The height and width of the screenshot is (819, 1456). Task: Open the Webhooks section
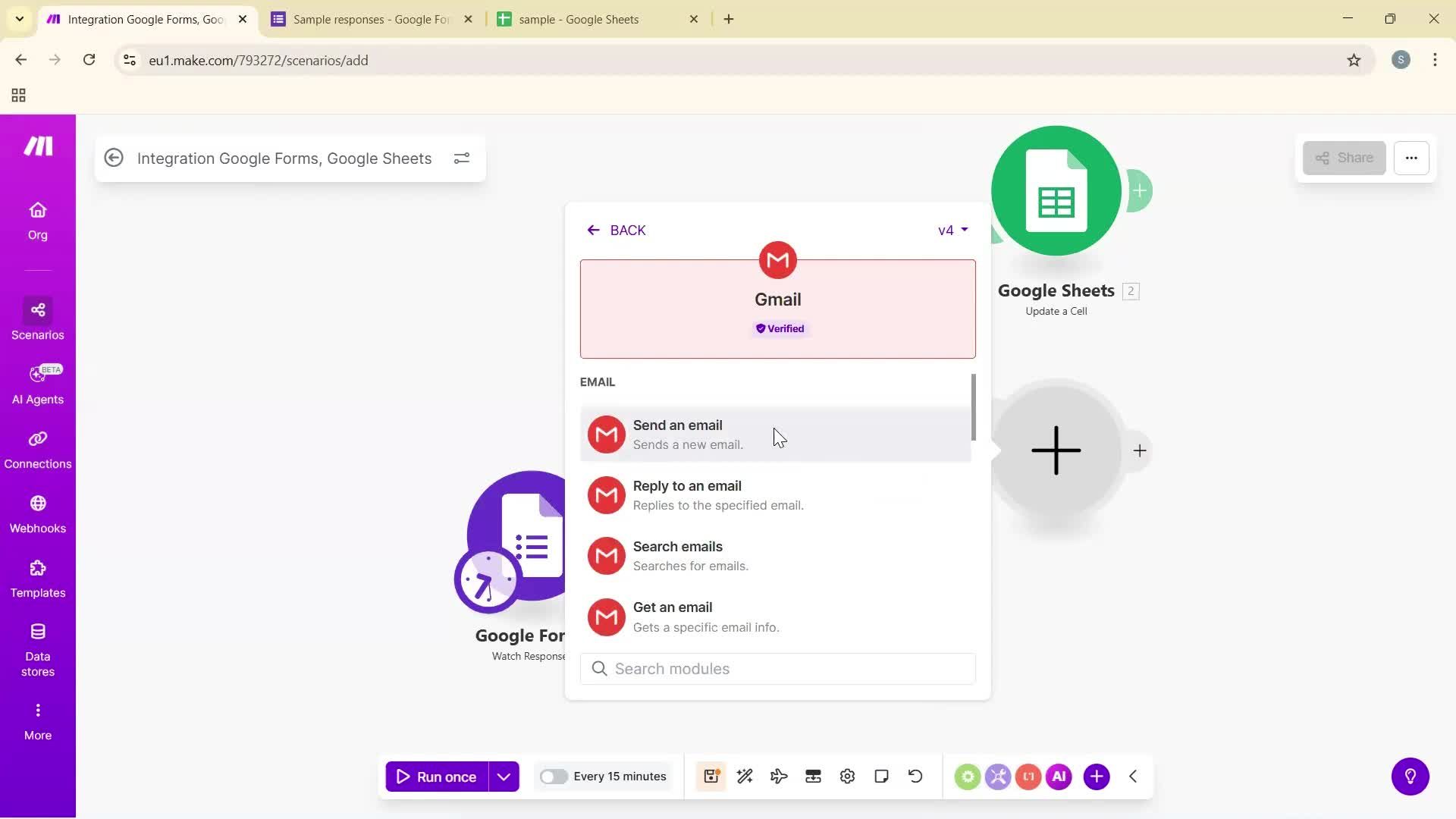point(37,513)
